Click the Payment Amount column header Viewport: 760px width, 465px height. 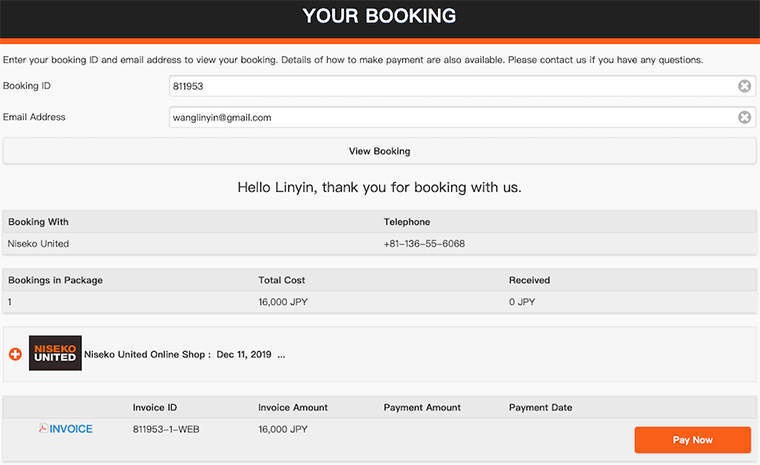(422, 408)
